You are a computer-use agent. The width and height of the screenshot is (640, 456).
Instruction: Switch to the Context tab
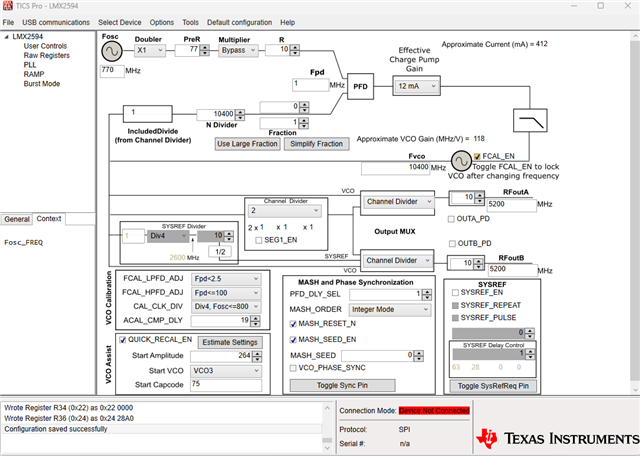point(49,219)
